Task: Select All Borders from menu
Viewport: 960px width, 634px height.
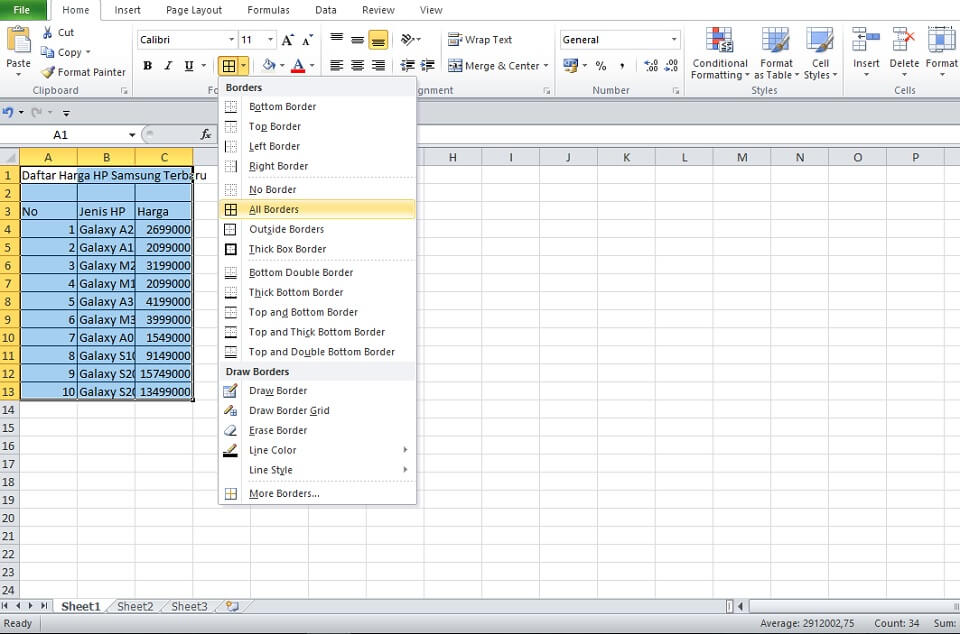Action: 317,209
